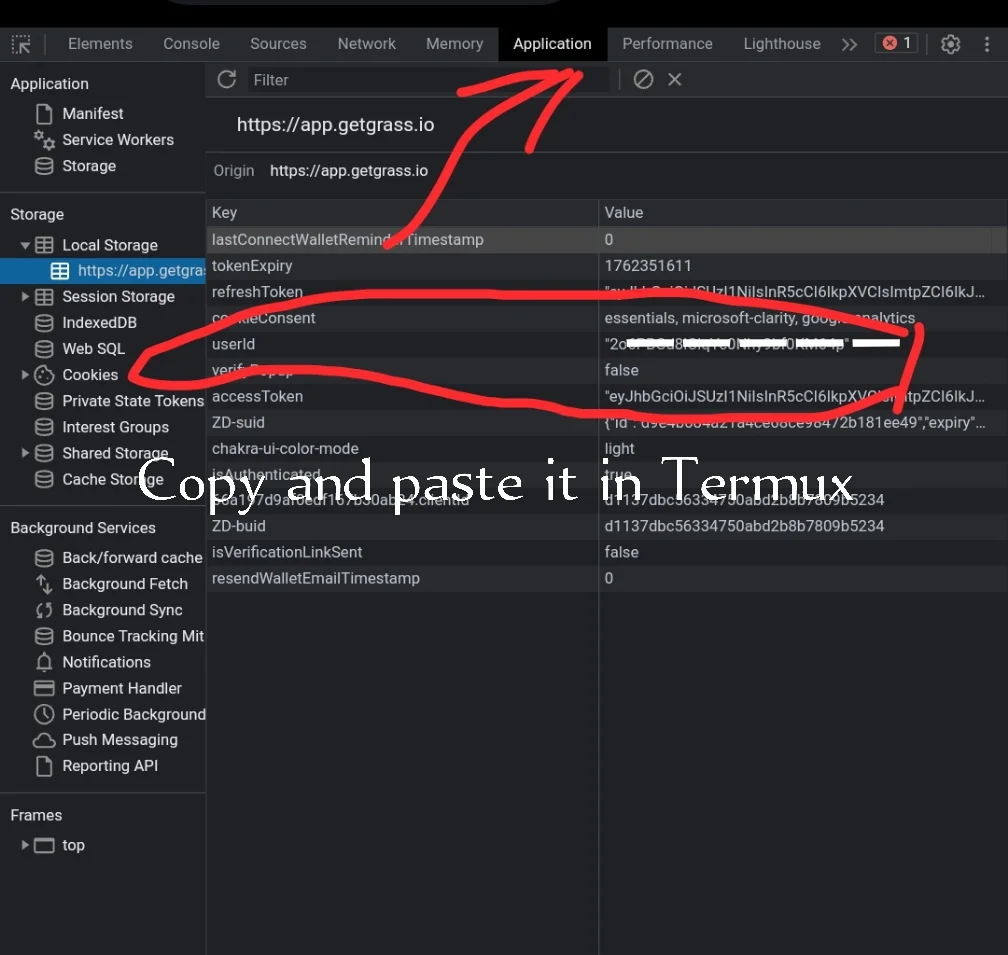Open the Manifest item

pyautogui.click(x=93, y=114)
